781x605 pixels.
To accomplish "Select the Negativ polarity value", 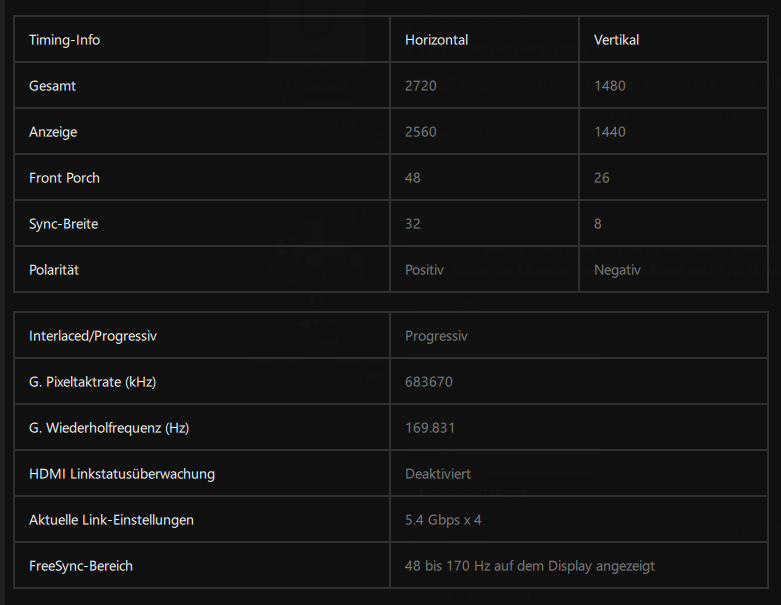I will click(x=617, y=270).
